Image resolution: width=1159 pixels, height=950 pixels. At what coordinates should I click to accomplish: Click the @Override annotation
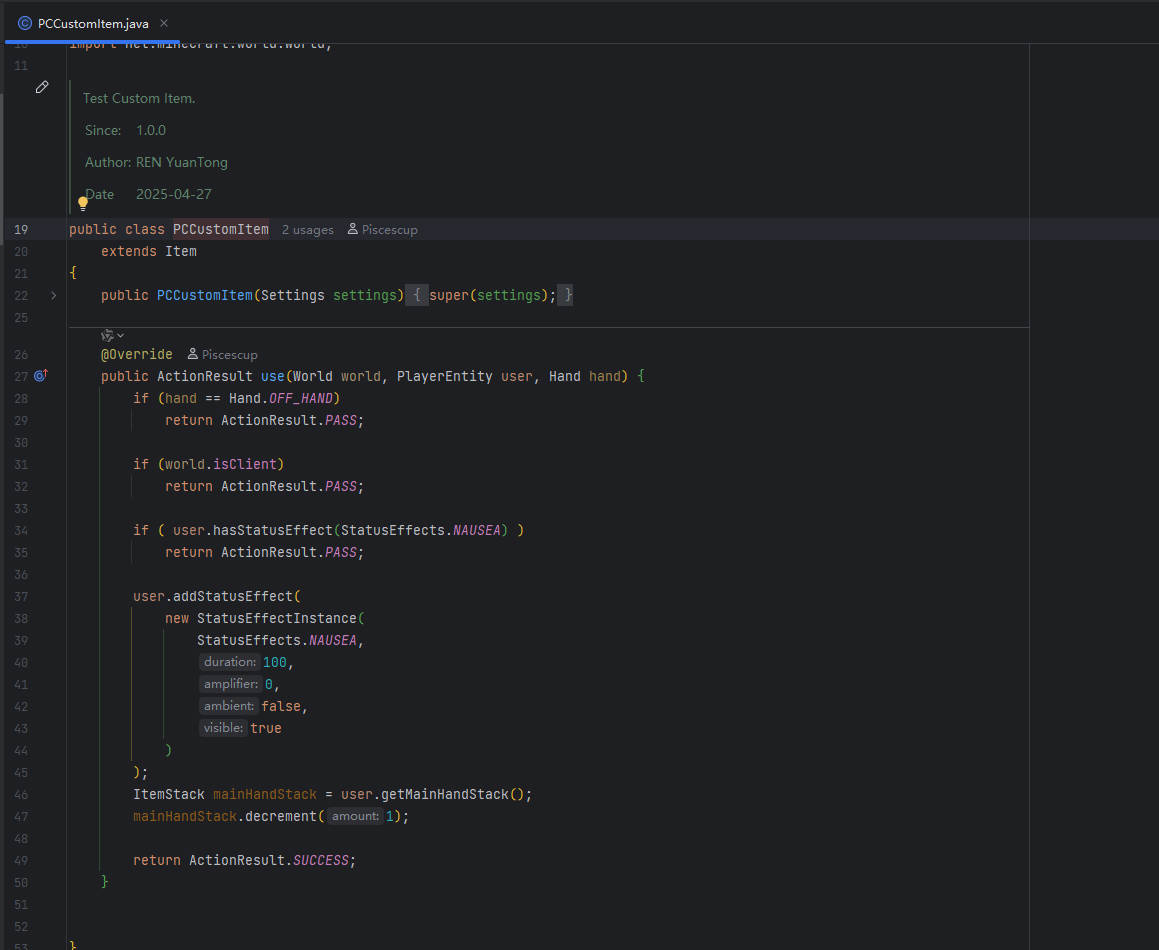click(x=137, y=355)
